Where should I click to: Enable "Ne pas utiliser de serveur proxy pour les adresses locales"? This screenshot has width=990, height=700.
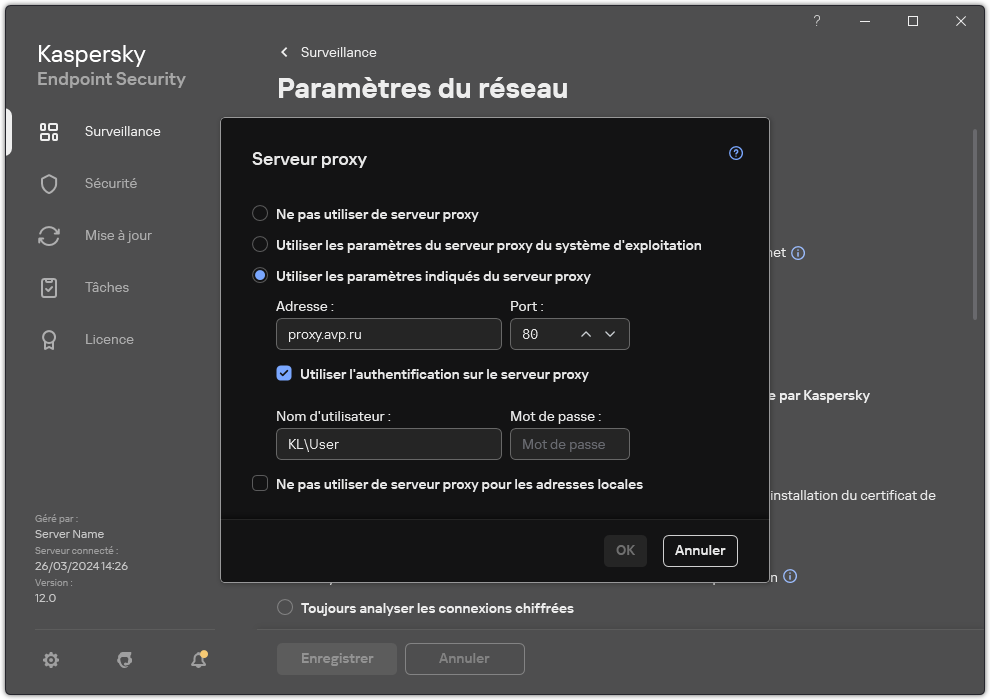coord(260,484)
